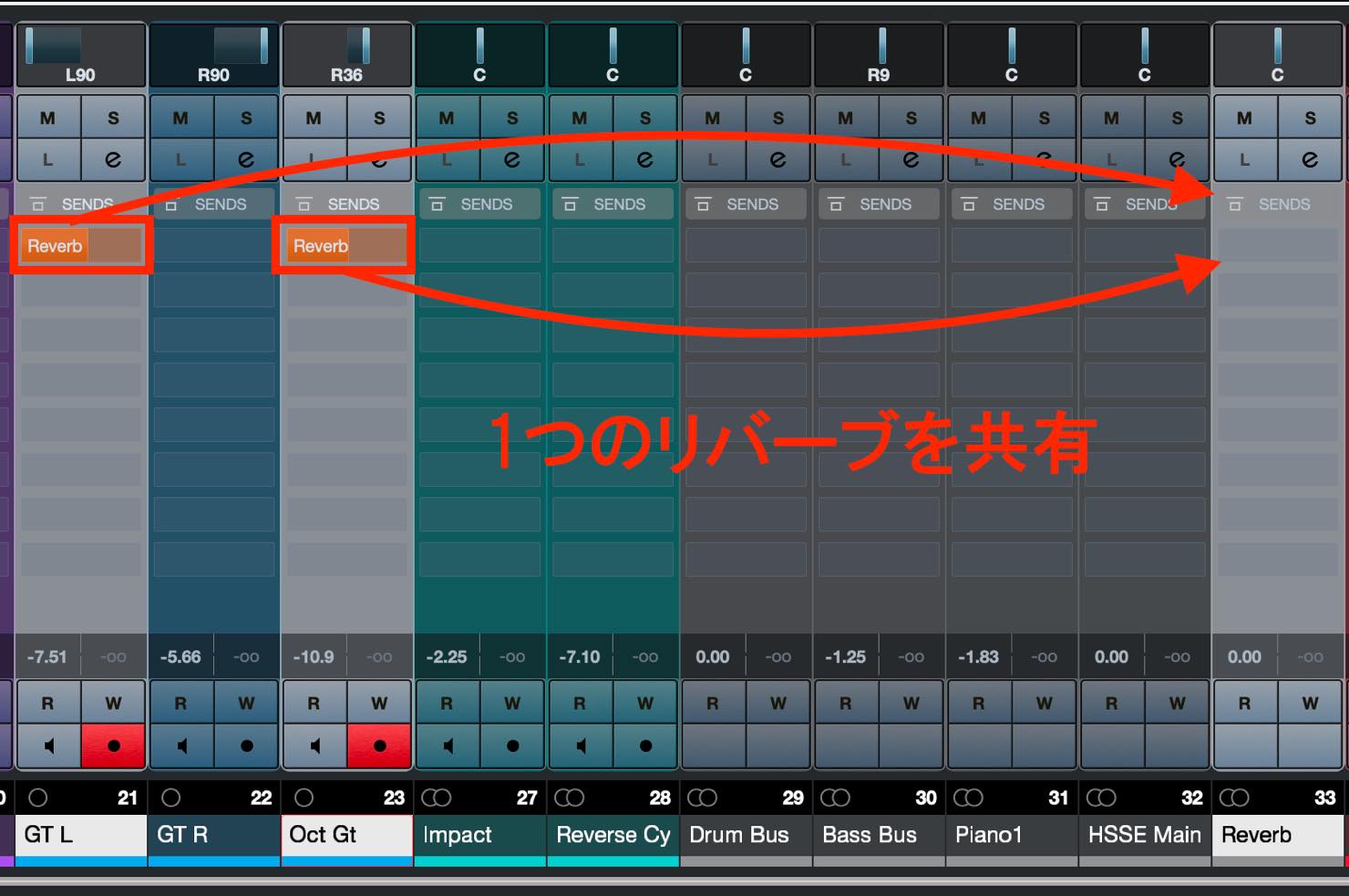Toggle Write automation on Piano1
Screen dimensions: 1349x896
(x=1045, y=703)
